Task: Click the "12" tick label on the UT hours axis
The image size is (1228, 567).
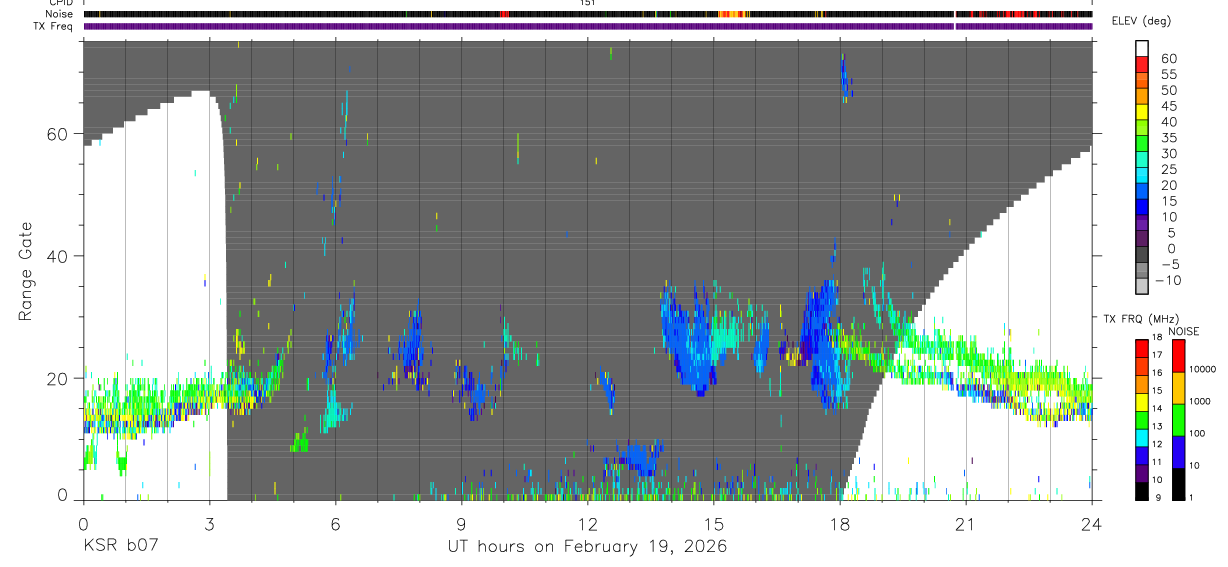Action: click(587, 523)
